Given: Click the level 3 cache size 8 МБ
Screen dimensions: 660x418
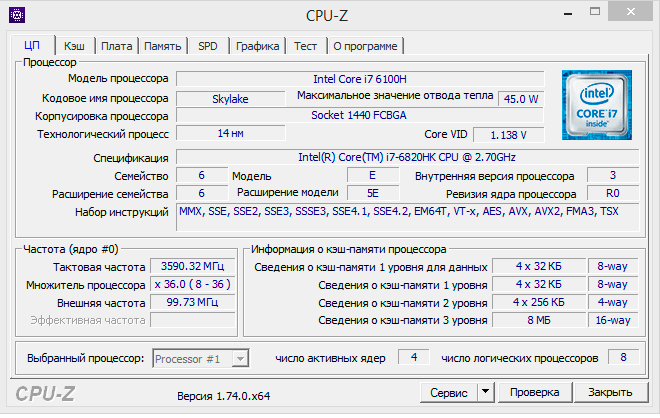Looking at the screenshot, I should [539, 320].
